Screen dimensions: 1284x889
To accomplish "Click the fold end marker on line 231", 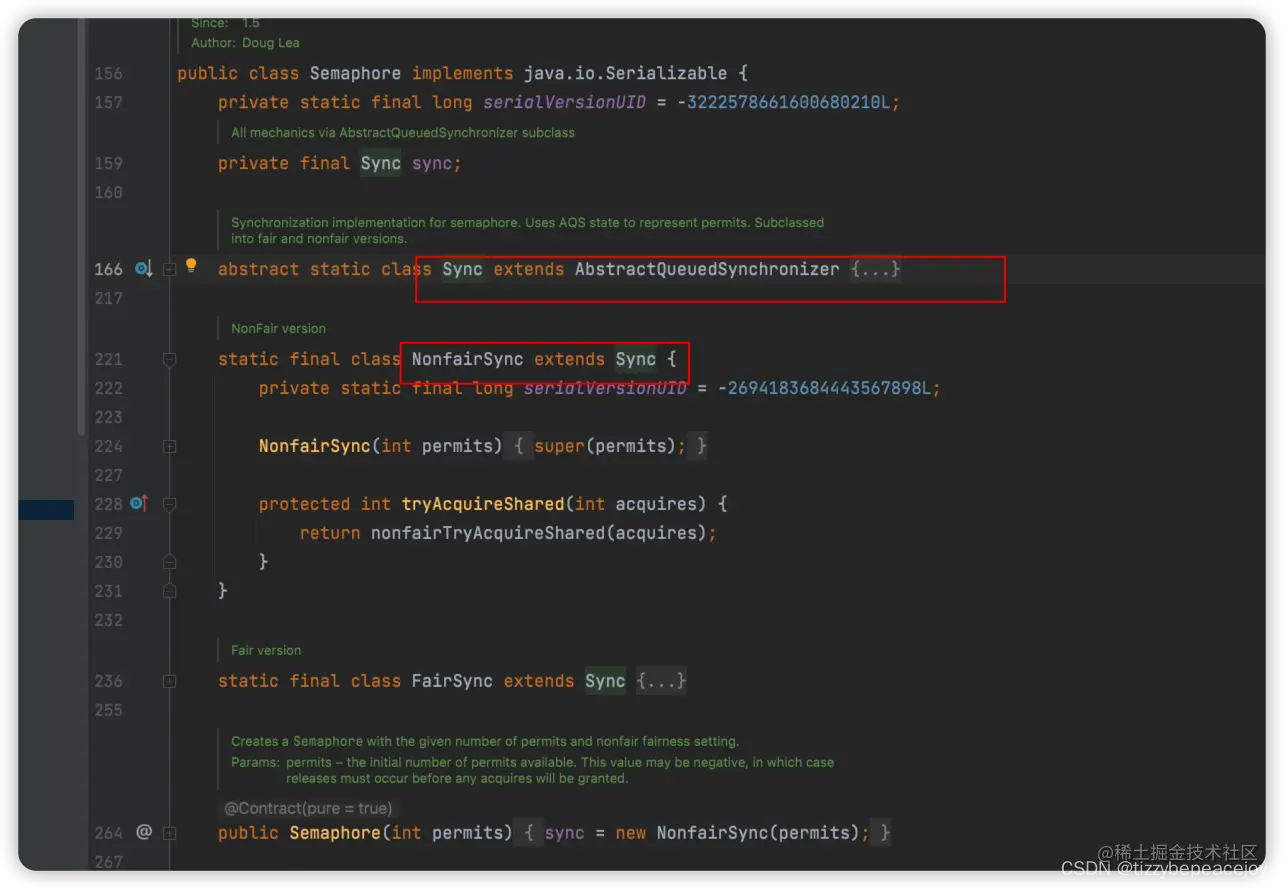I will click(x=170, y=591).
